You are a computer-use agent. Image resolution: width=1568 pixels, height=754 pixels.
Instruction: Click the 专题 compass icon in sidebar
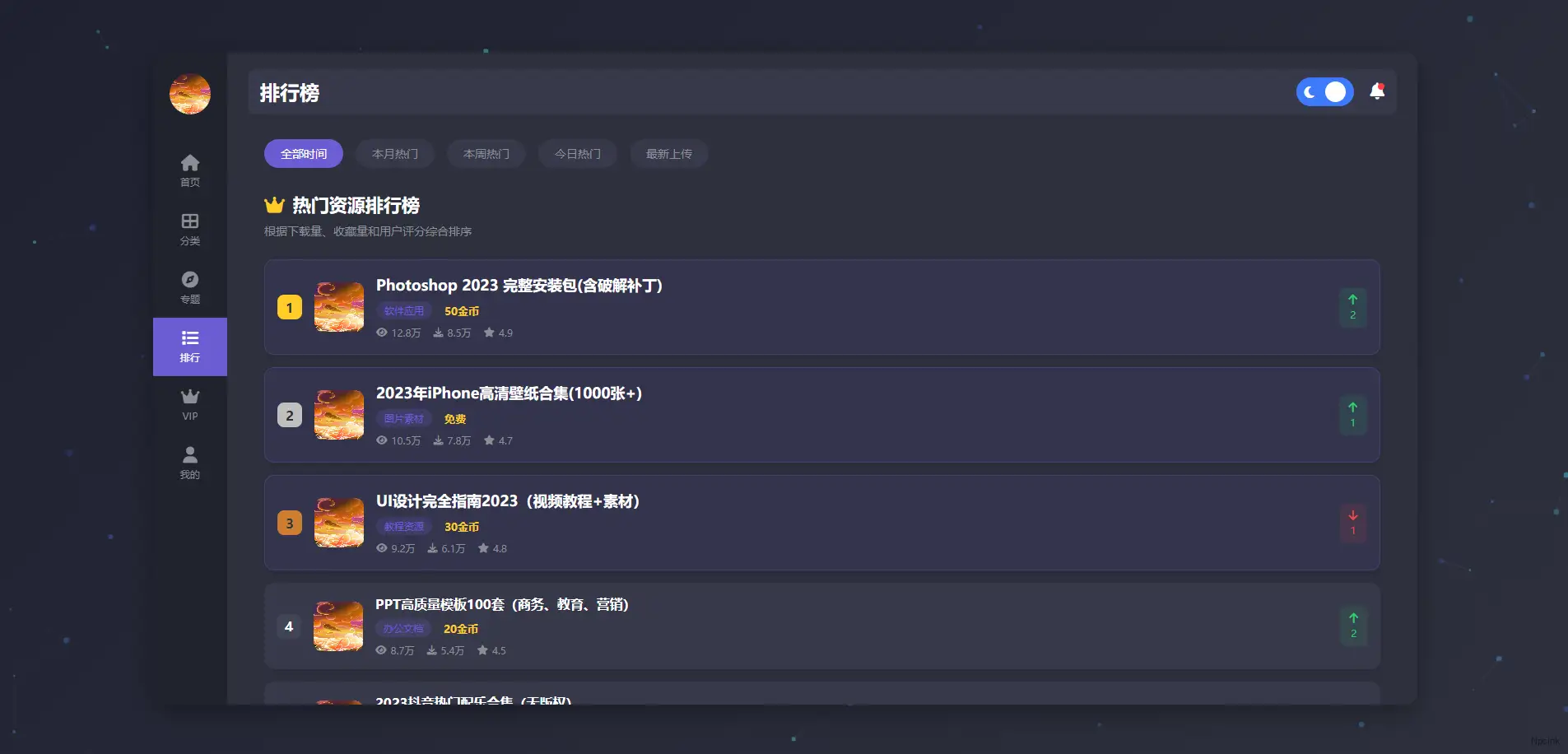click(x=189, y=280)
